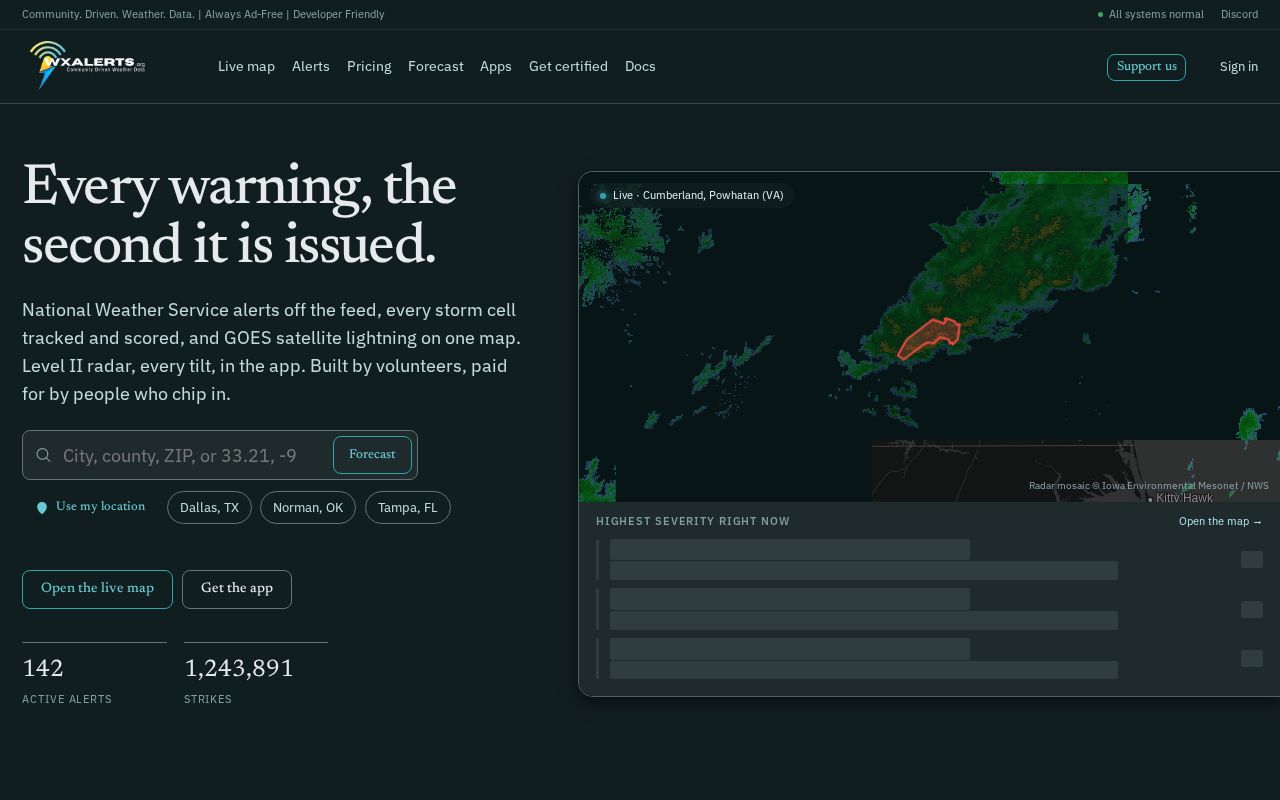Click the WXAlerts logo
This screenshot has height=800, width=1280.
click(87, 65)
